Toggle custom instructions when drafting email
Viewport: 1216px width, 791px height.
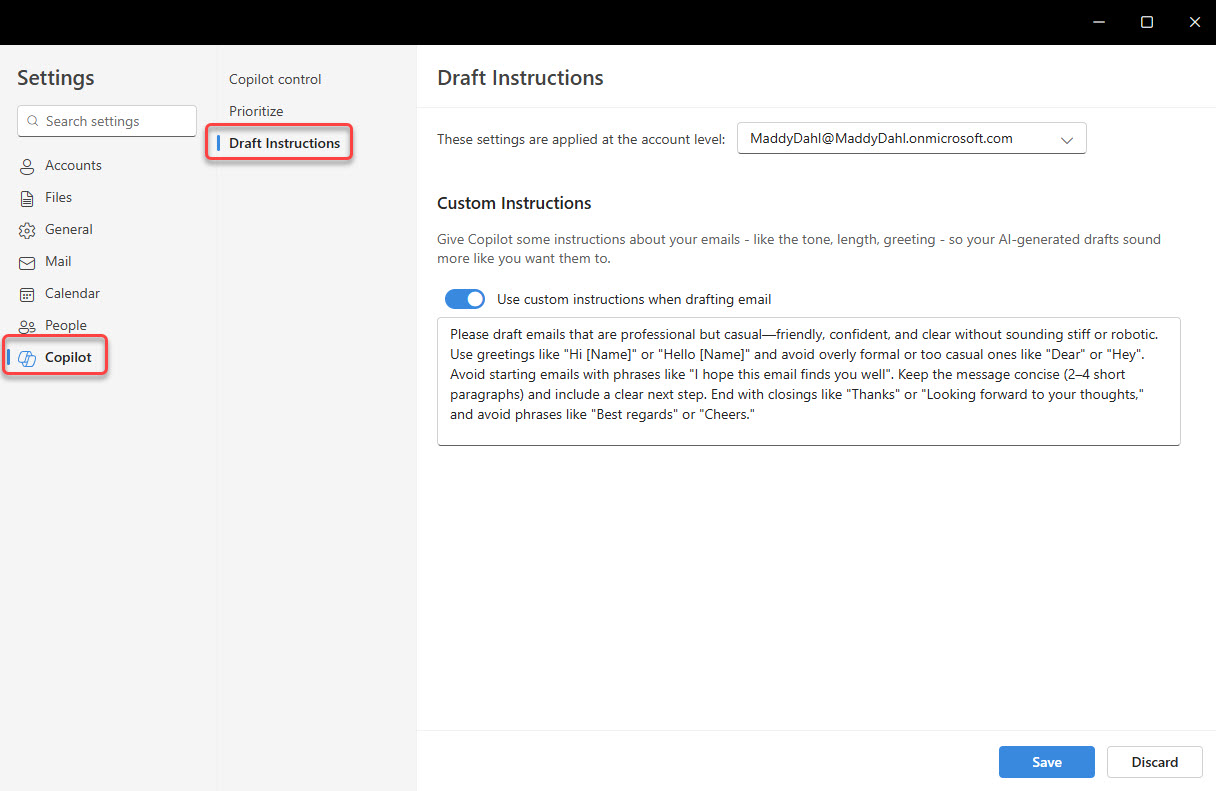click(x=465, y=299)
